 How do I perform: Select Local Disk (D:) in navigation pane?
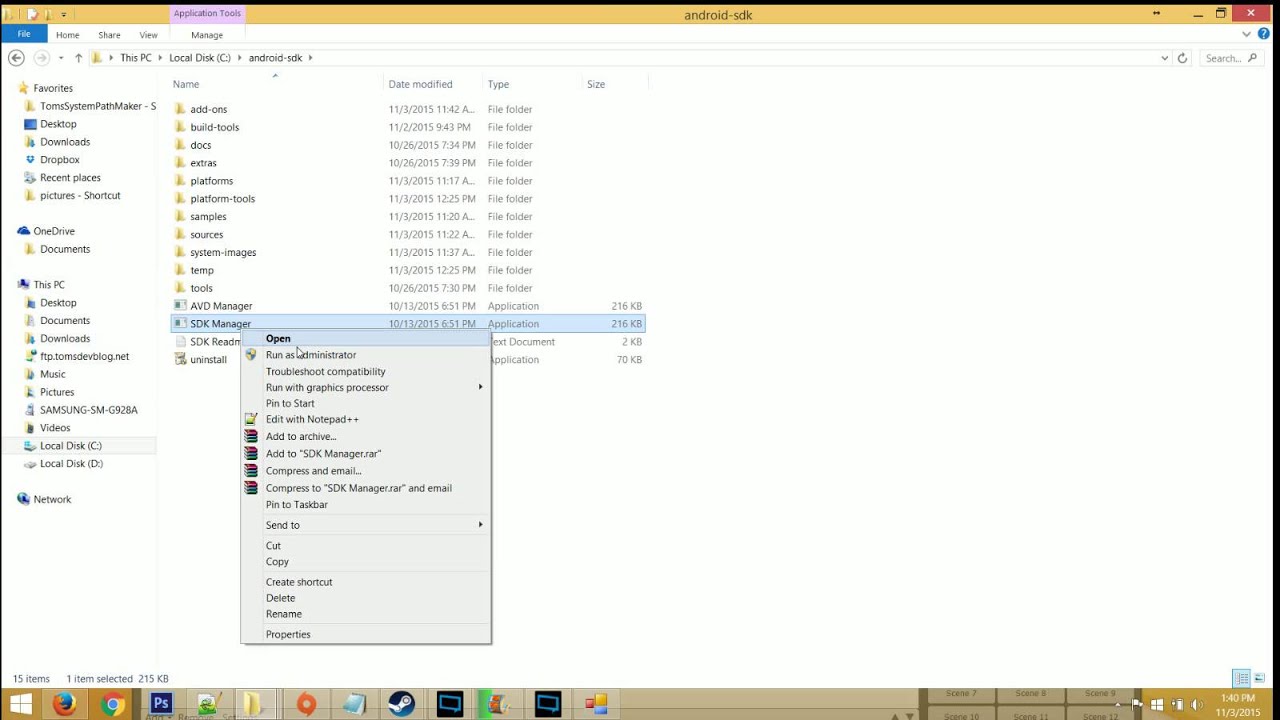[70, 464]
